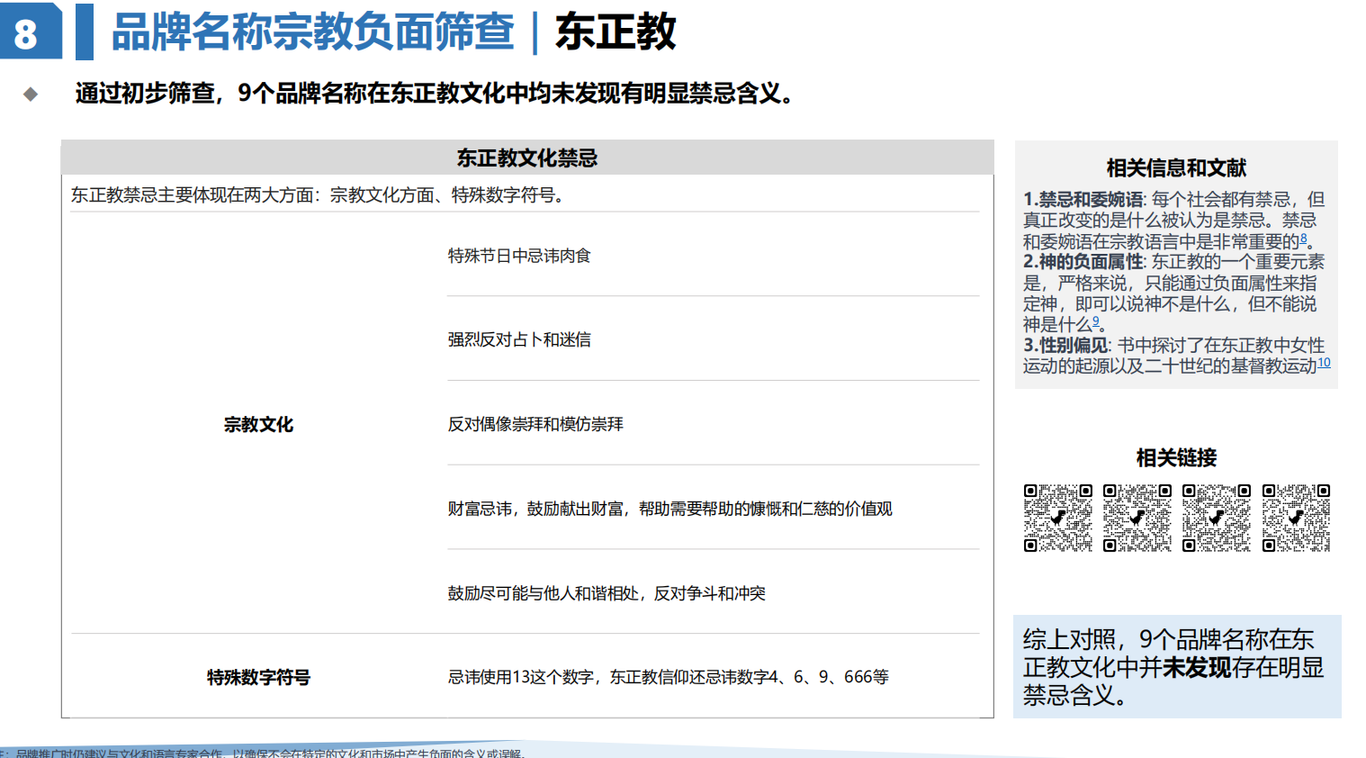Open footnote reference 8

[x=1304, y=238]
